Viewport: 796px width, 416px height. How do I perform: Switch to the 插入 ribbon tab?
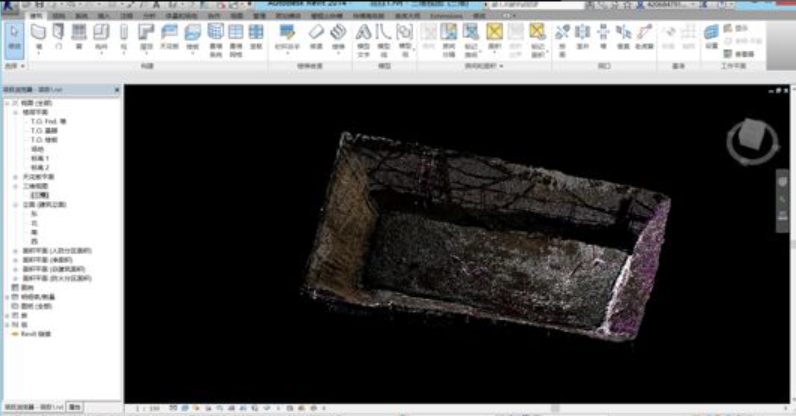point(104,16)
